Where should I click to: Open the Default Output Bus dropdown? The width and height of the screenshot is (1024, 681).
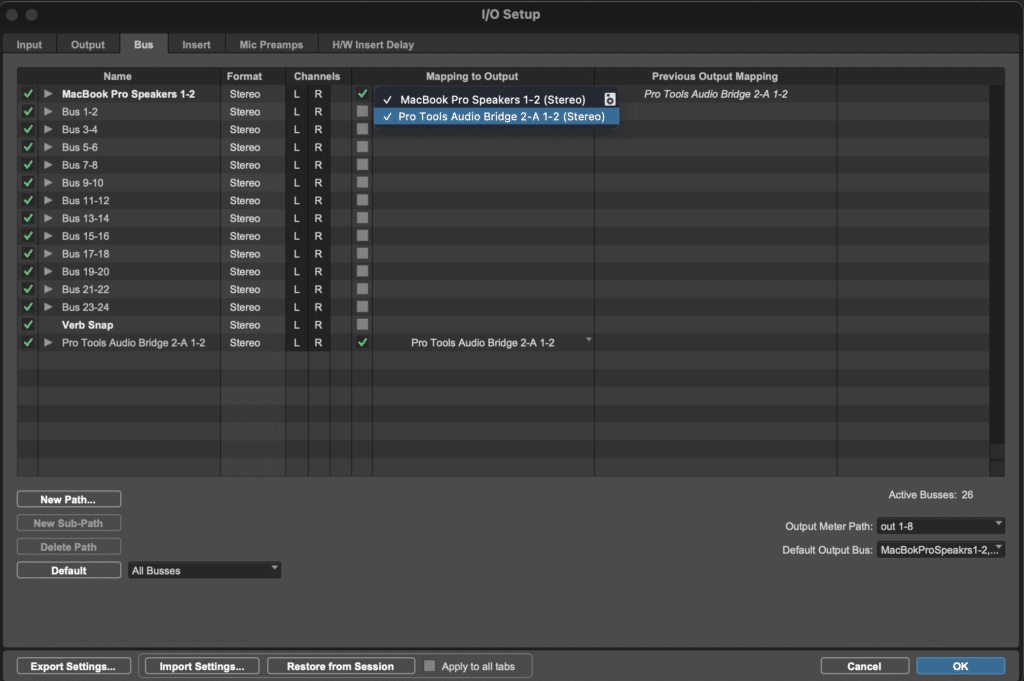point(940,550)
